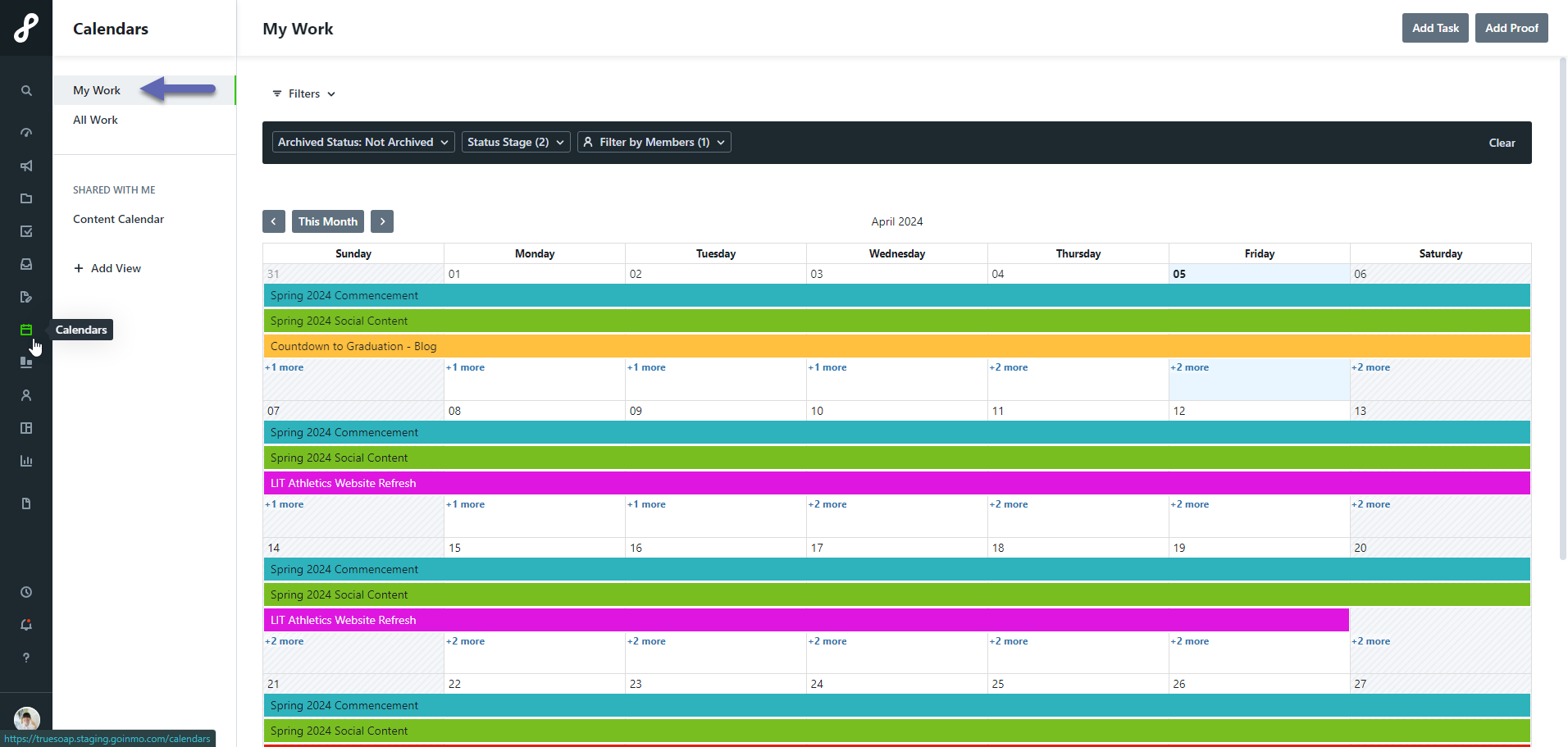Expand +2 more on Sunday 14

pyautogui.click(x=285, y=641)
